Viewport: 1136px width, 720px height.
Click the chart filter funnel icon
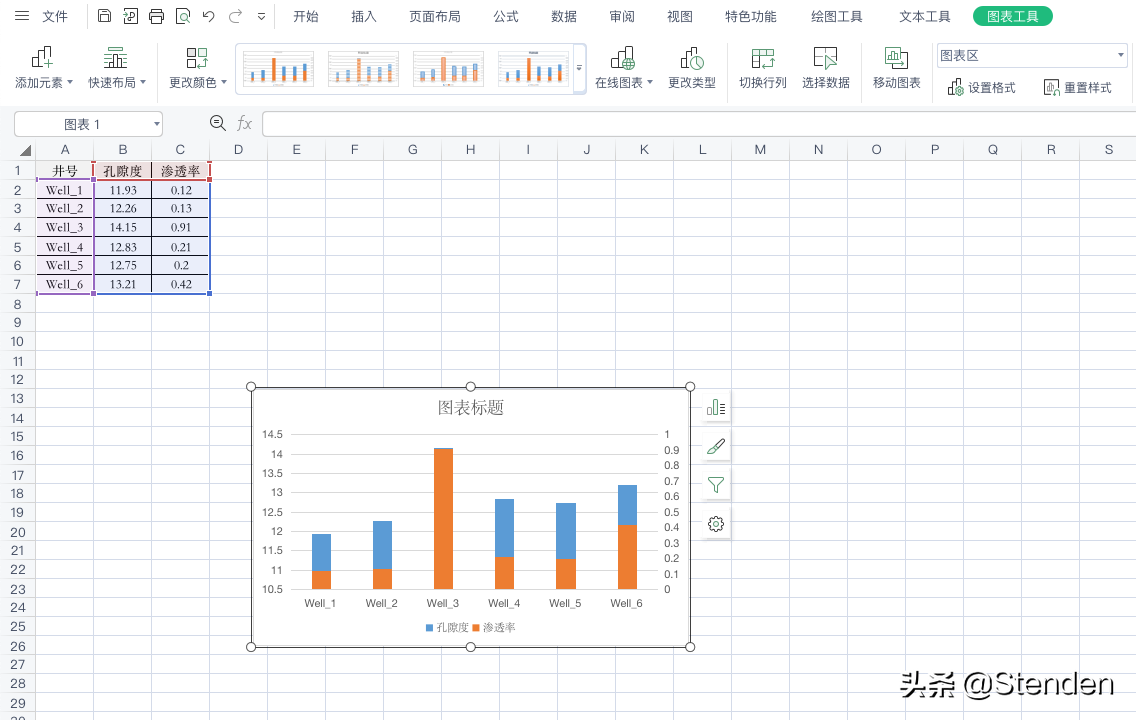(716, 485)
